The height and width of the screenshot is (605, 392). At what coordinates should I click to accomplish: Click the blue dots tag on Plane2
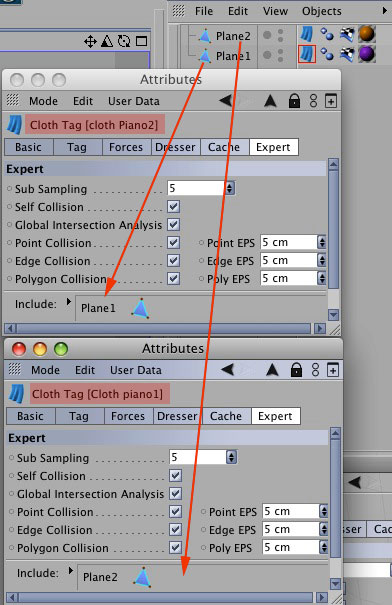pos(327,34)
